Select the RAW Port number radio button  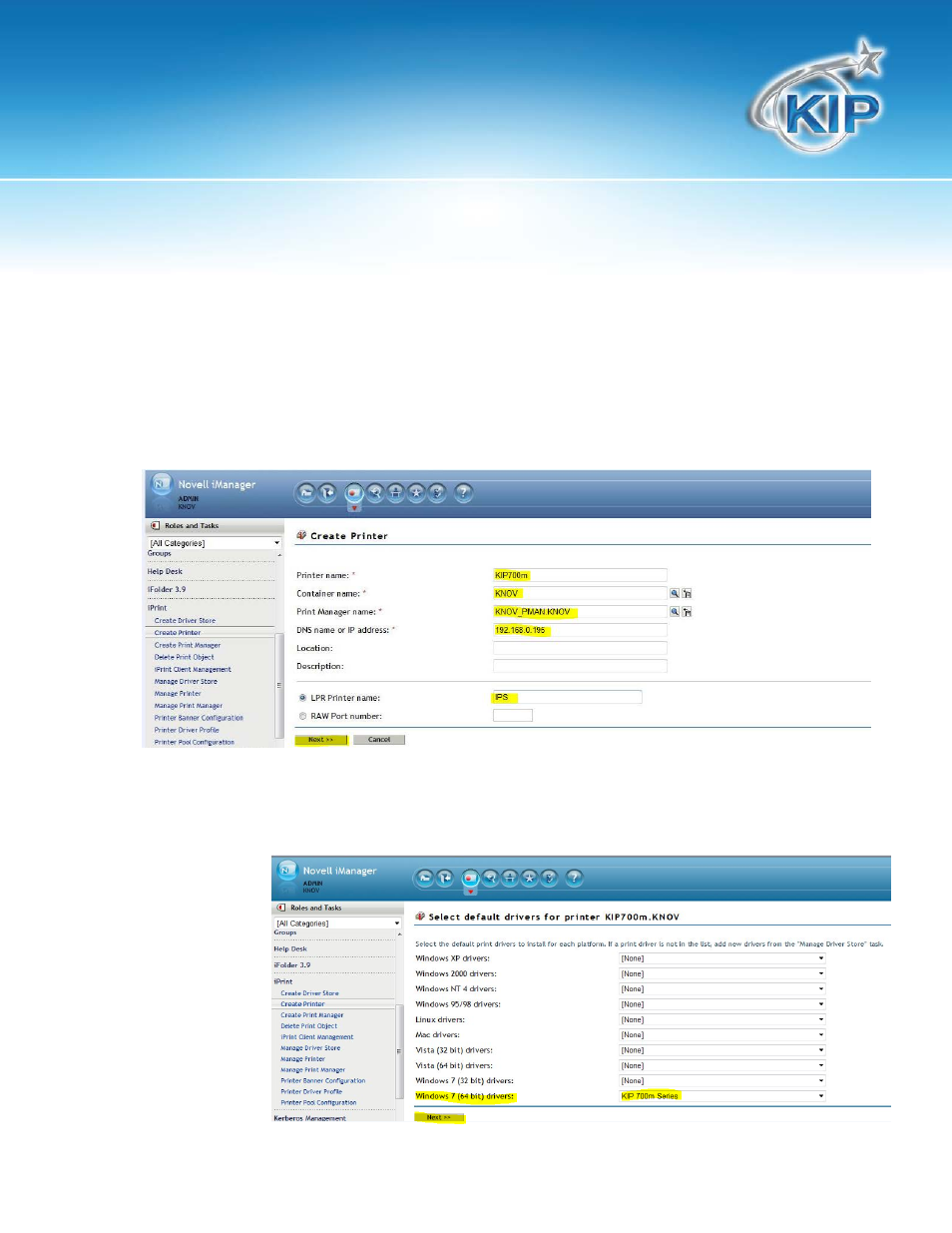[x=302, y=716]
